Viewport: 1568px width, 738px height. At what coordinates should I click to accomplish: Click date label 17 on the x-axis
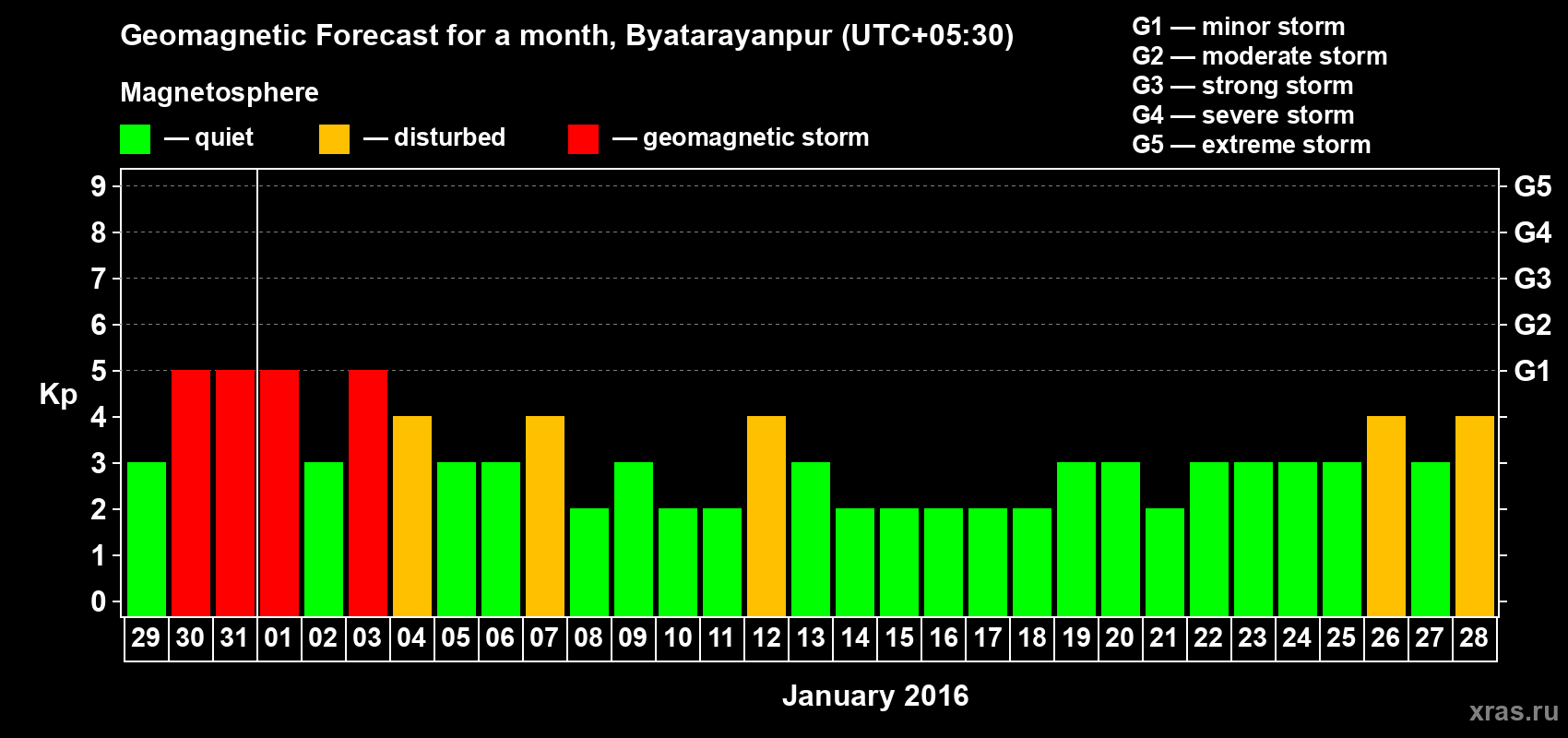987,637
